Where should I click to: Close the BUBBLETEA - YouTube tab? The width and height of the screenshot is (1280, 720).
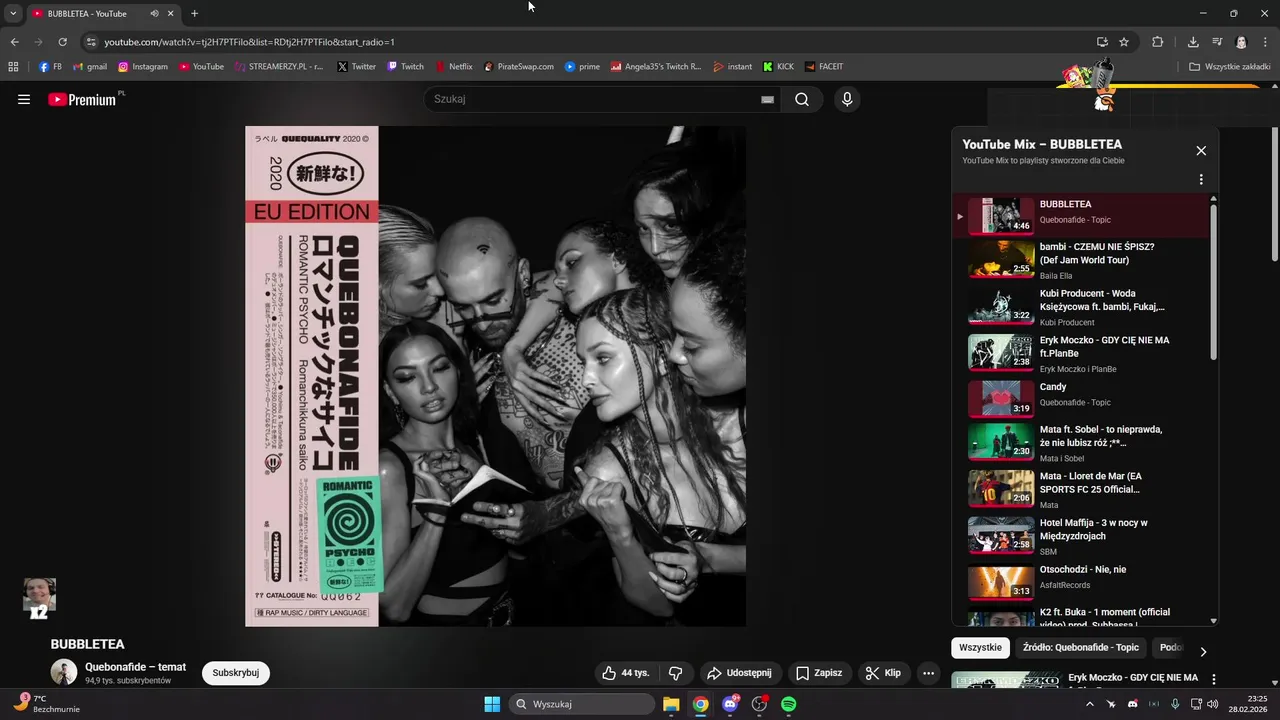click(x=170, y=13)
